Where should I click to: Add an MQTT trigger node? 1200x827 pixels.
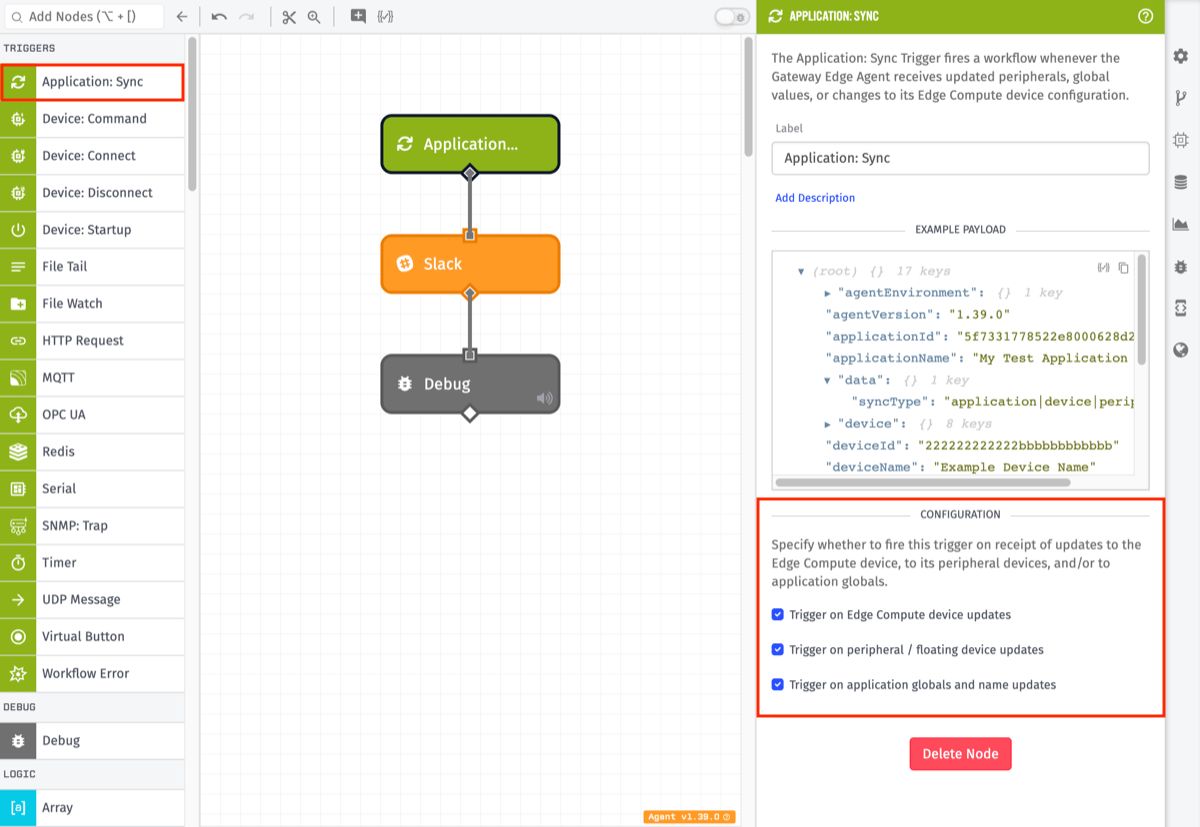tap(92, 378)
